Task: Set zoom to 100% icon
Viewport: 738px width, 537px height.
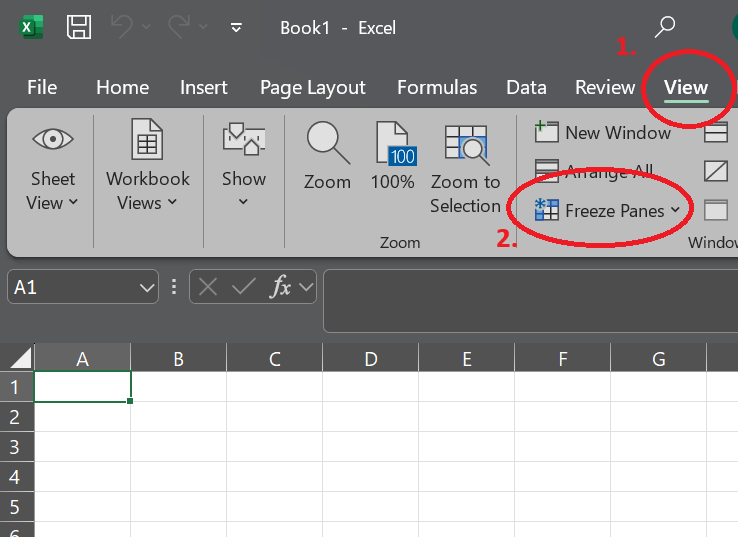Action: tap(393, 155)
